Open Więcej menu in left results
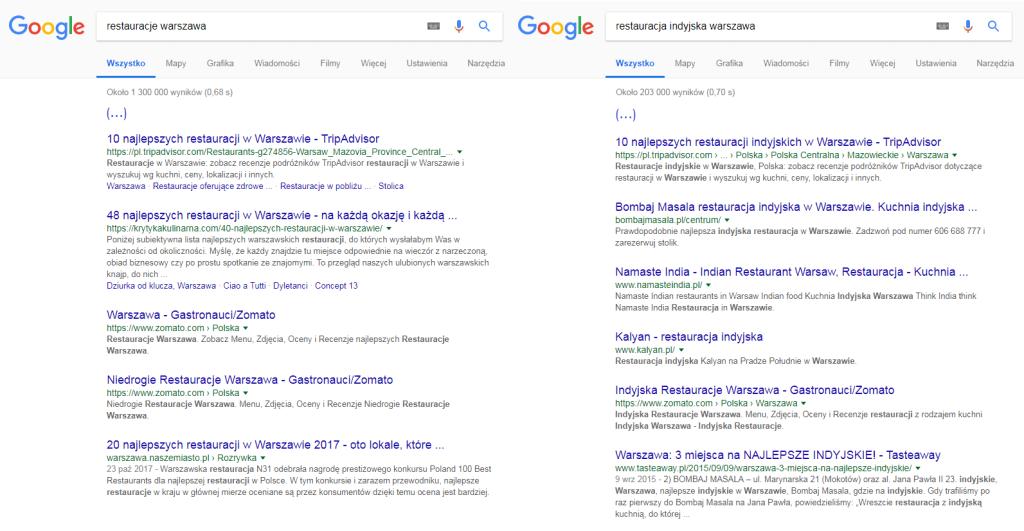Viewport: 1024px width, 531px height. [373, 63]
